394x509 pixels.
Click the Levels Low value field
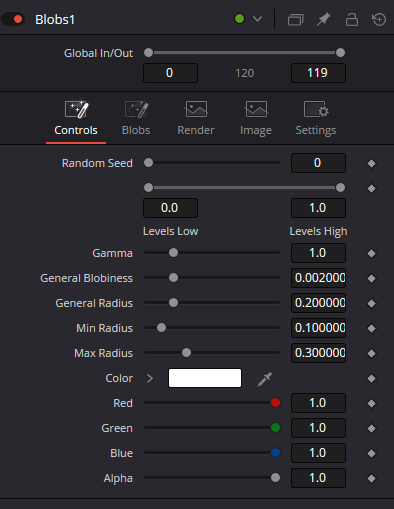[x=170, y=208]
